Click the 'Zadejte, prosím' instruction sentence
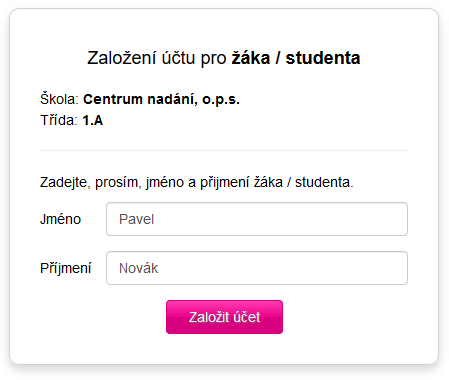449x380 pixels. click(x=197, y=182)
